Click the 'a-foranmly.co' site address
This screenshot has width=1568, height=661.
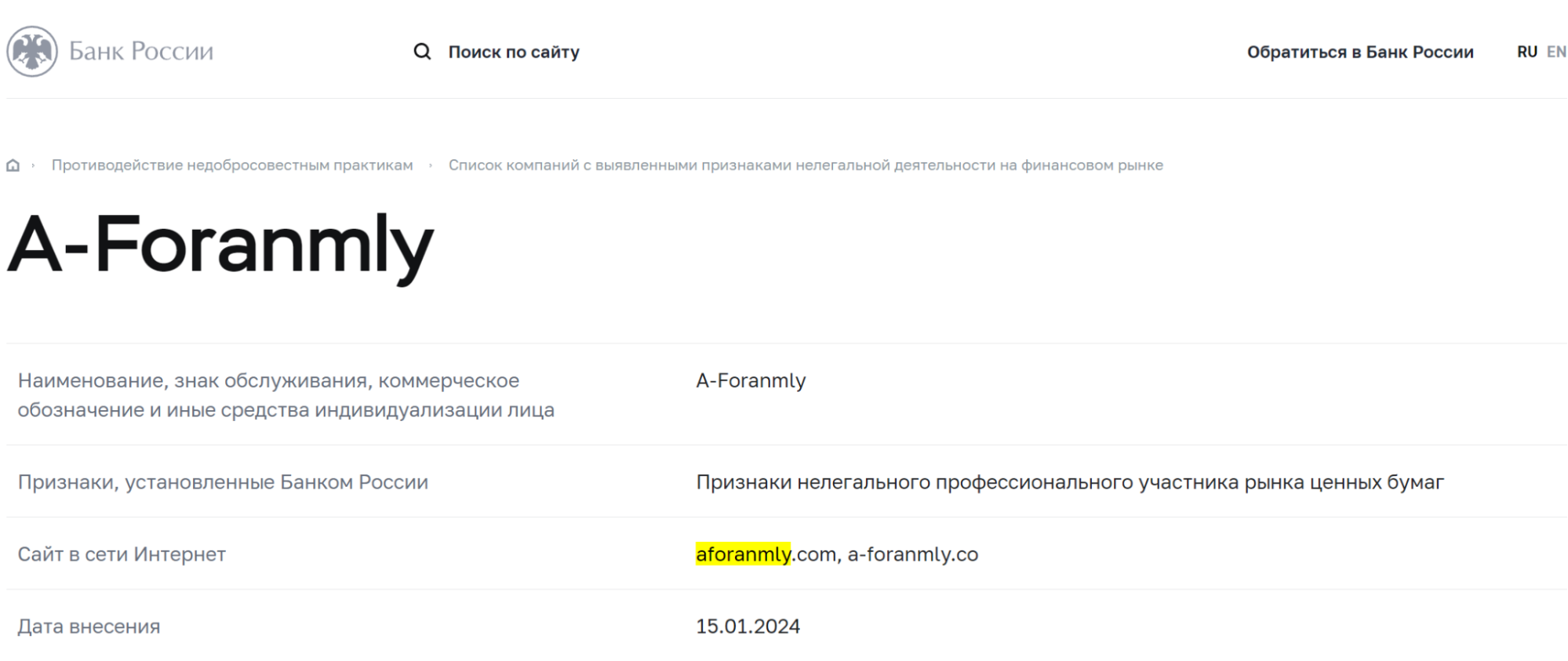click(913, 554)
